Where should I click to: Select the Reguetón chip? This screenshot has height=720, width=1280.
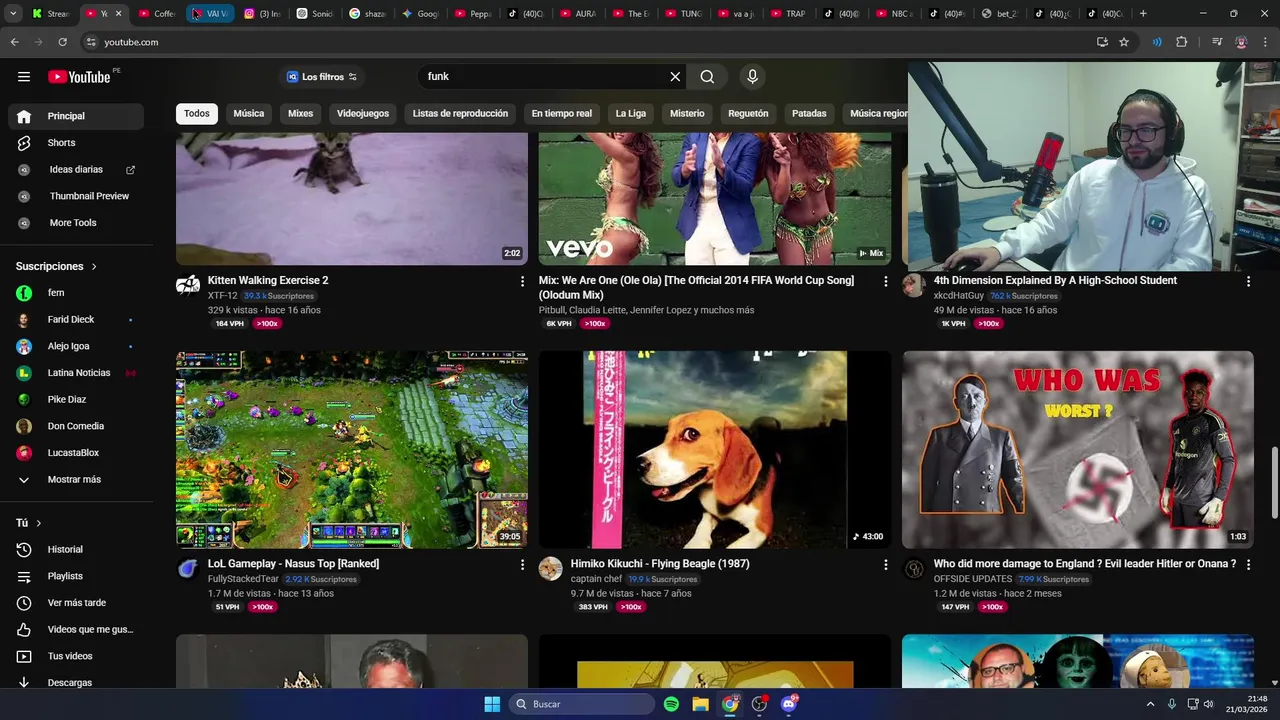748,114
